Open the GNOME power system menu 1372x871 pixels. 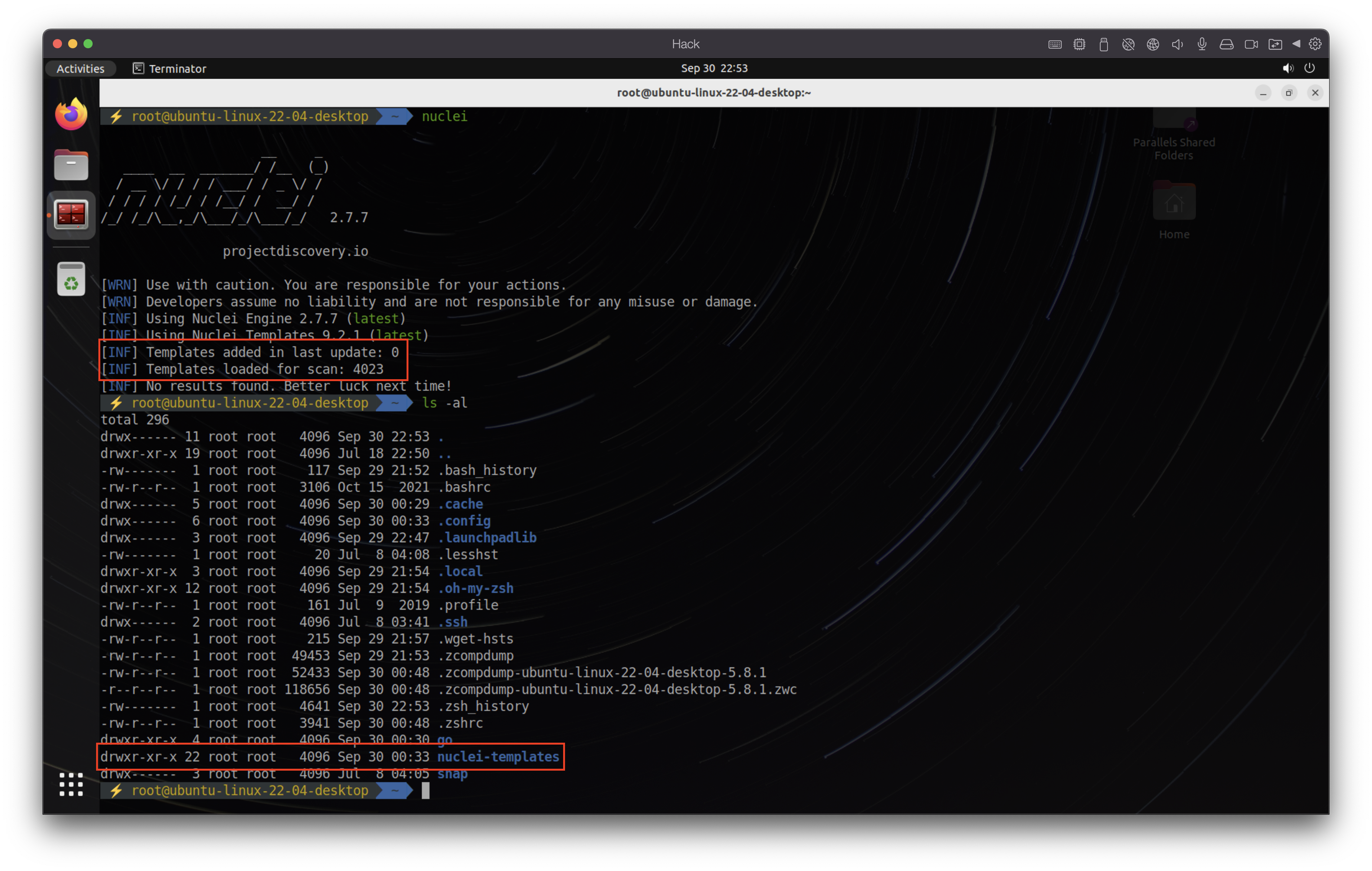[1309, 69]
